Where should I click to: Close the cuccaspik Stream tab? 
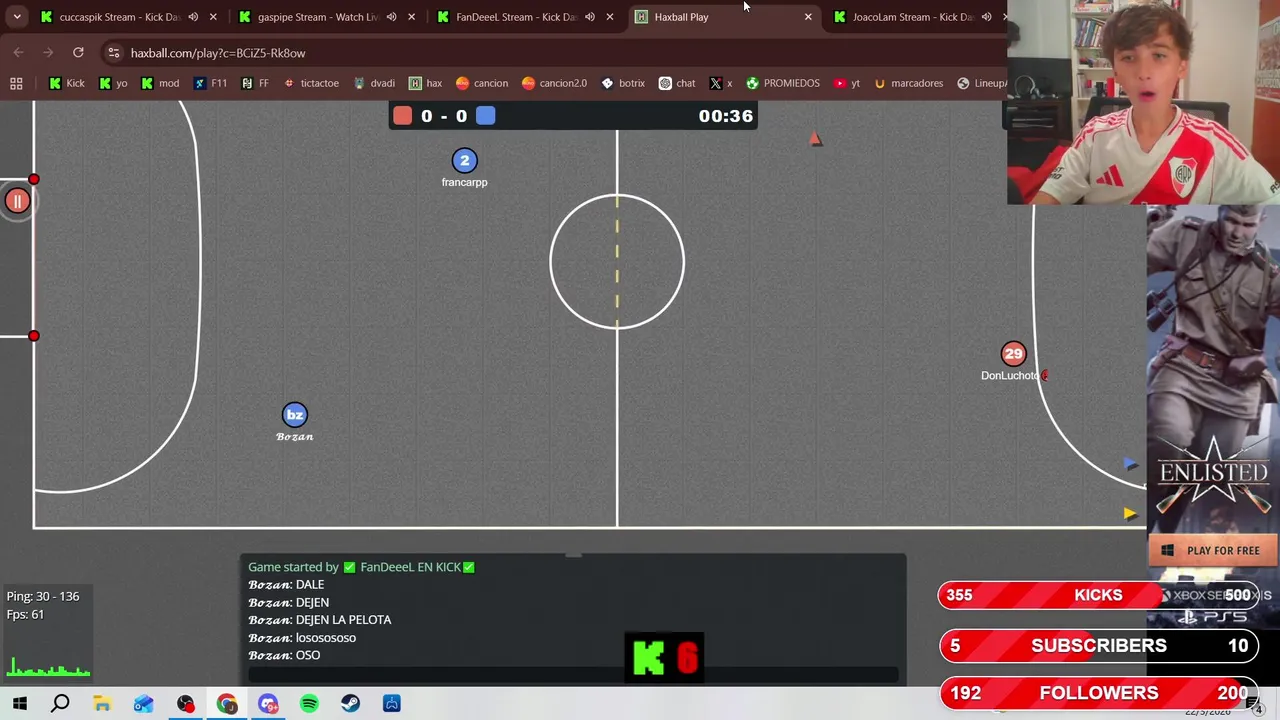point(213,17)
